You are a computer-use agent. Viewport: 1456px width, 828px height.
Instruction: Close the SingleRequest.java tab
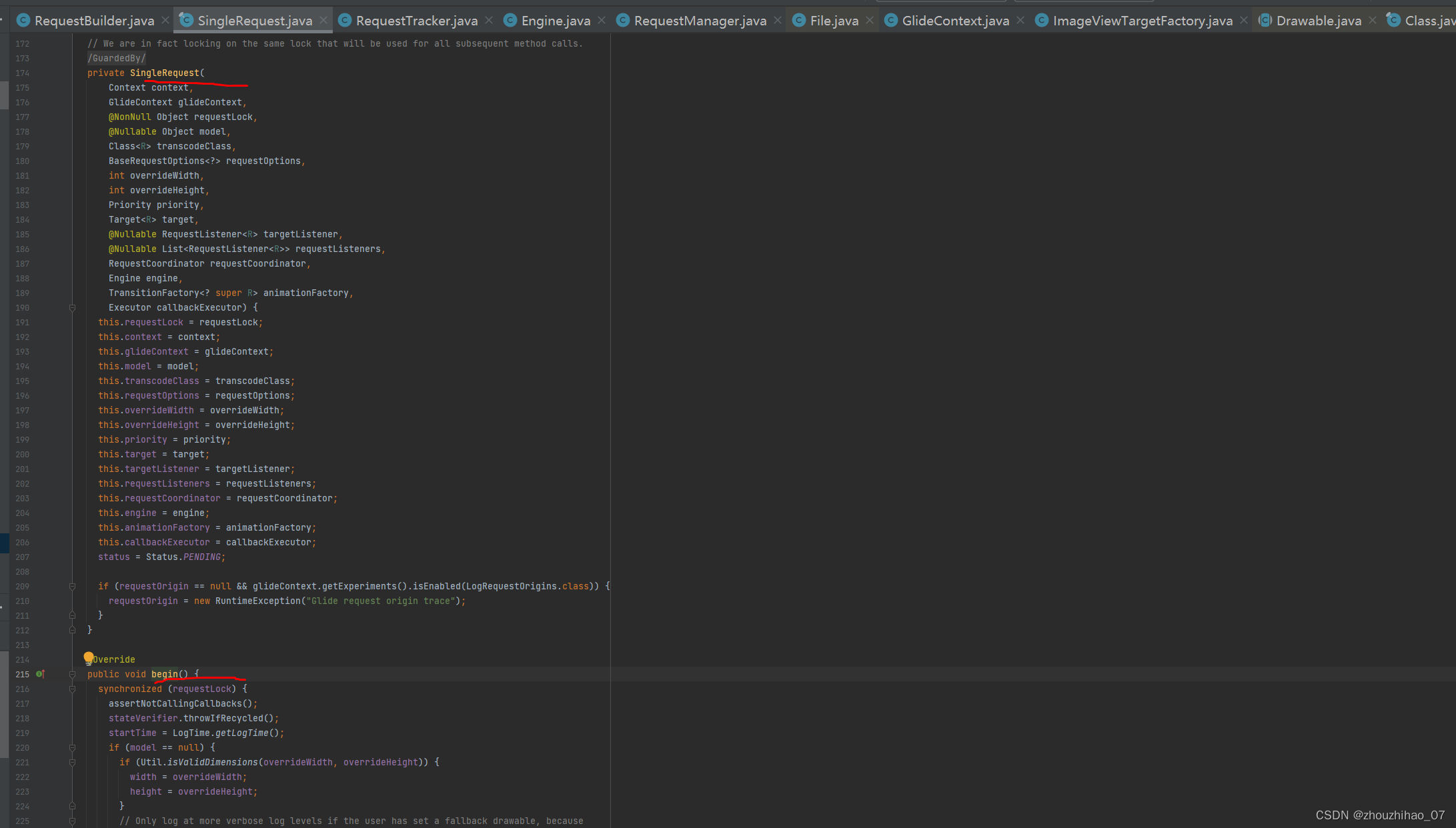point(323,21)
